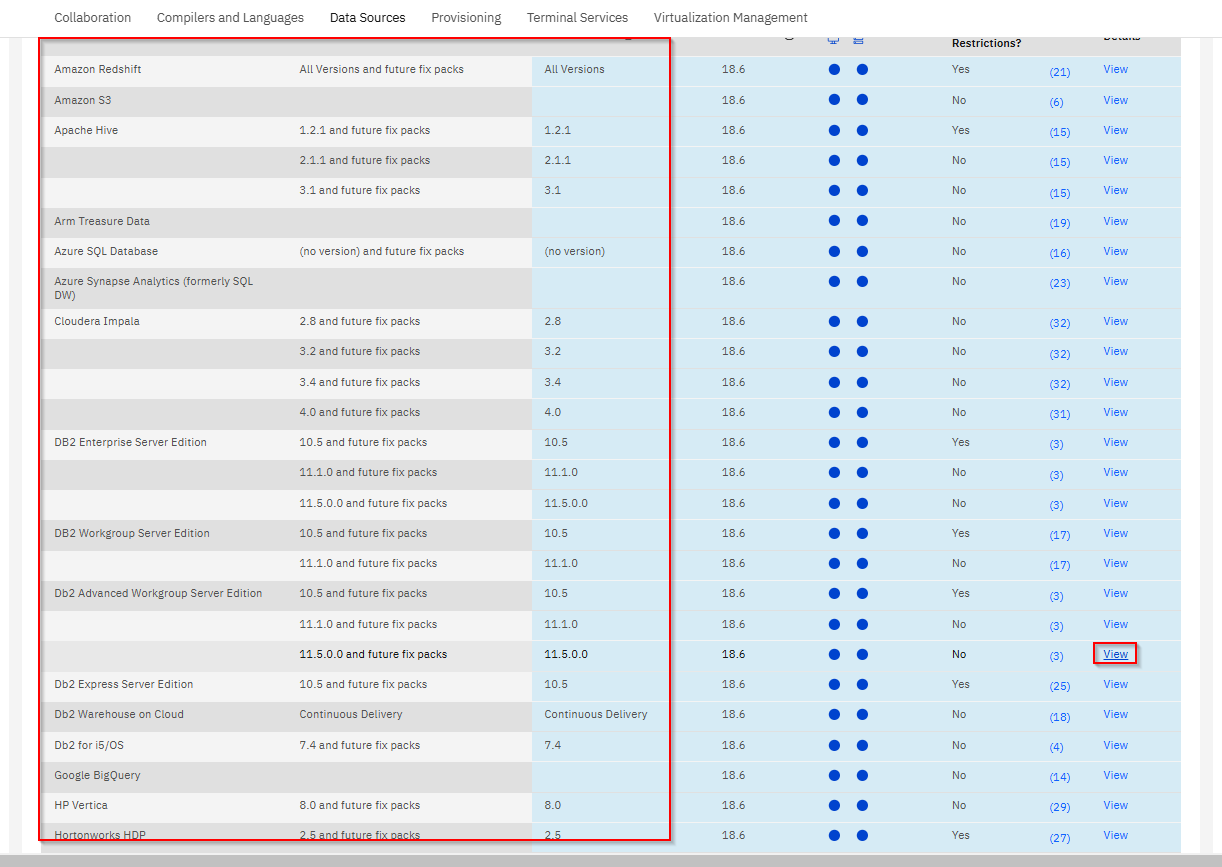Open (32) count in Cloudera Impala 3.2 row
Viewport: 1222px width, 867px height.
pyautogui.click(x=1060, y=354)
